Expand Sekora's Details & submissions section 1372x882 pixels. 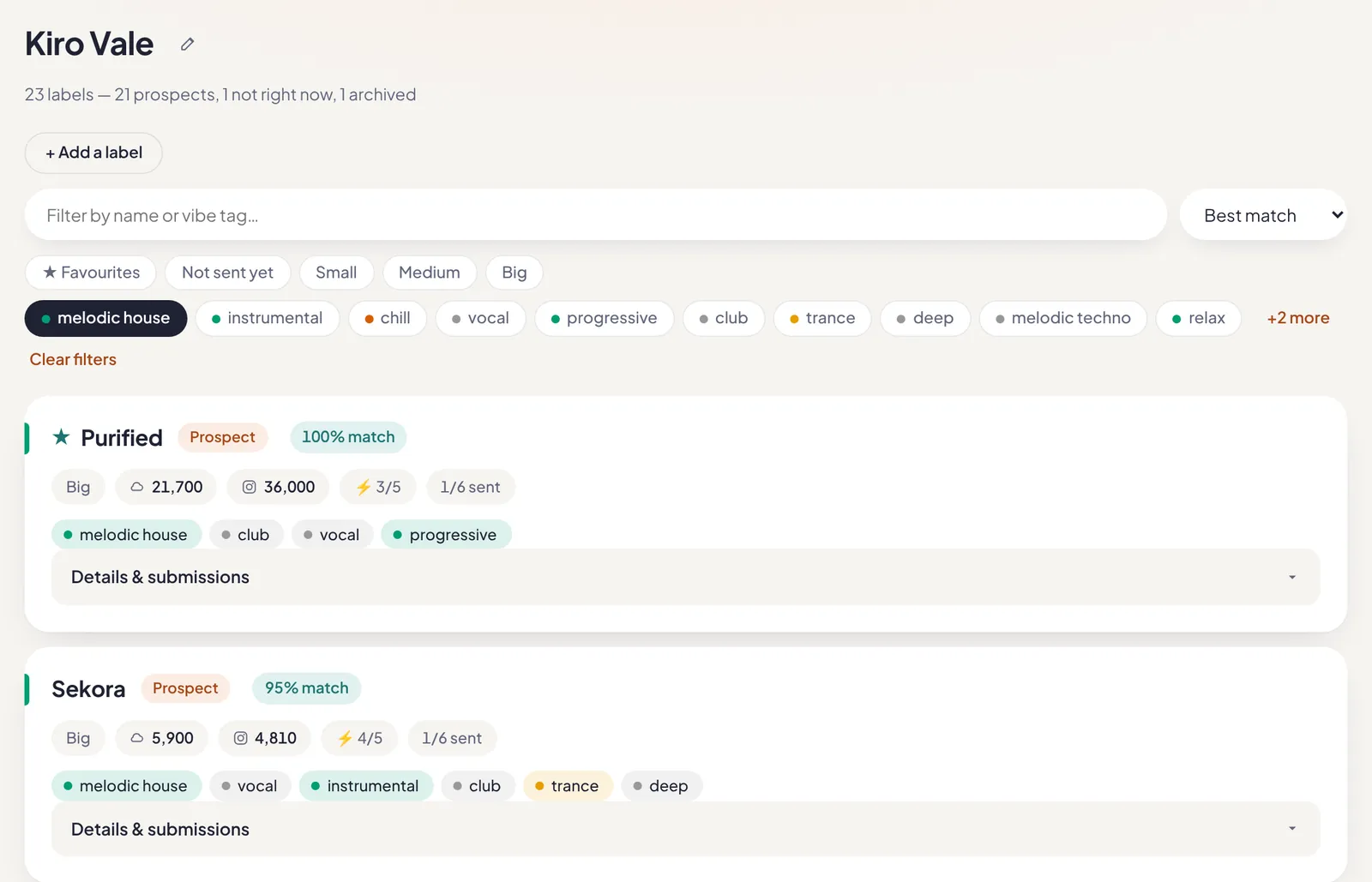685,829
